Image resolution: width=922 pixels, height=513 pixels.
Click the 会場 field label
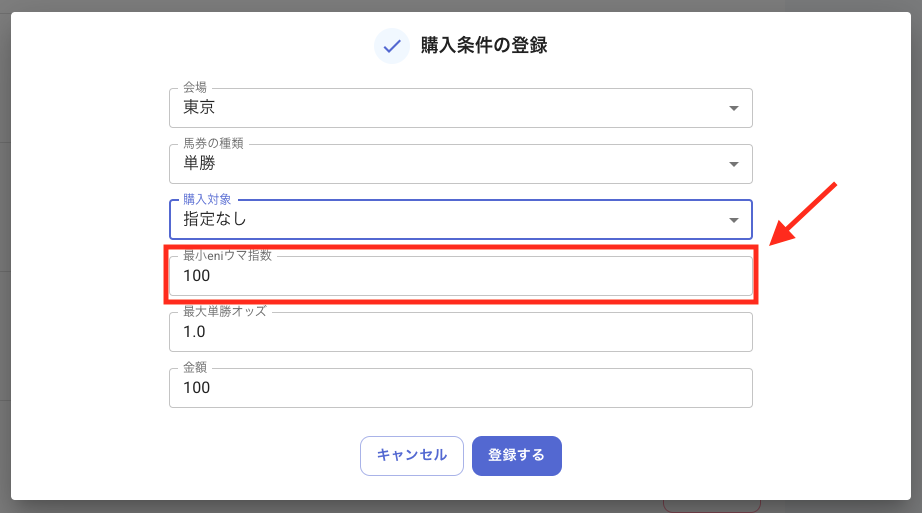click(x=195, y=88)
